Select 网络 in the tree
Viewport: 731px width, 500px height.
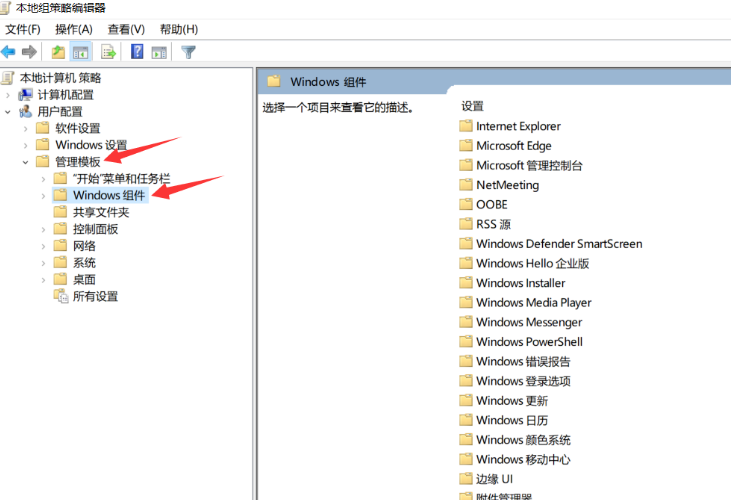[84, 246]
